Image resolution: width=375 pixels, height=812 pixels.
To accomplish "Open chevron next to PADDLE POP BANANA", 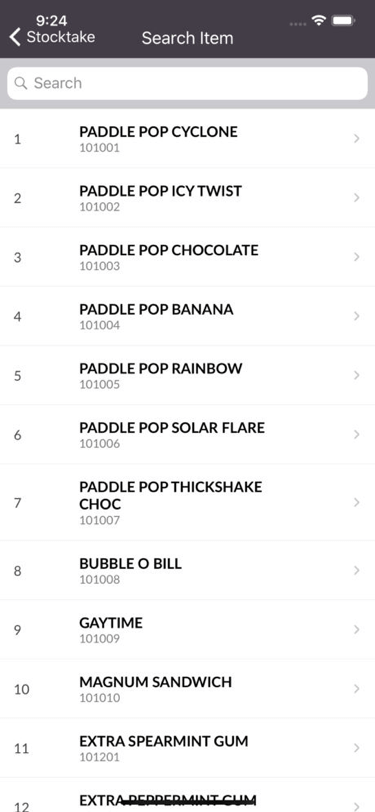I will click(x=356, y=316).
